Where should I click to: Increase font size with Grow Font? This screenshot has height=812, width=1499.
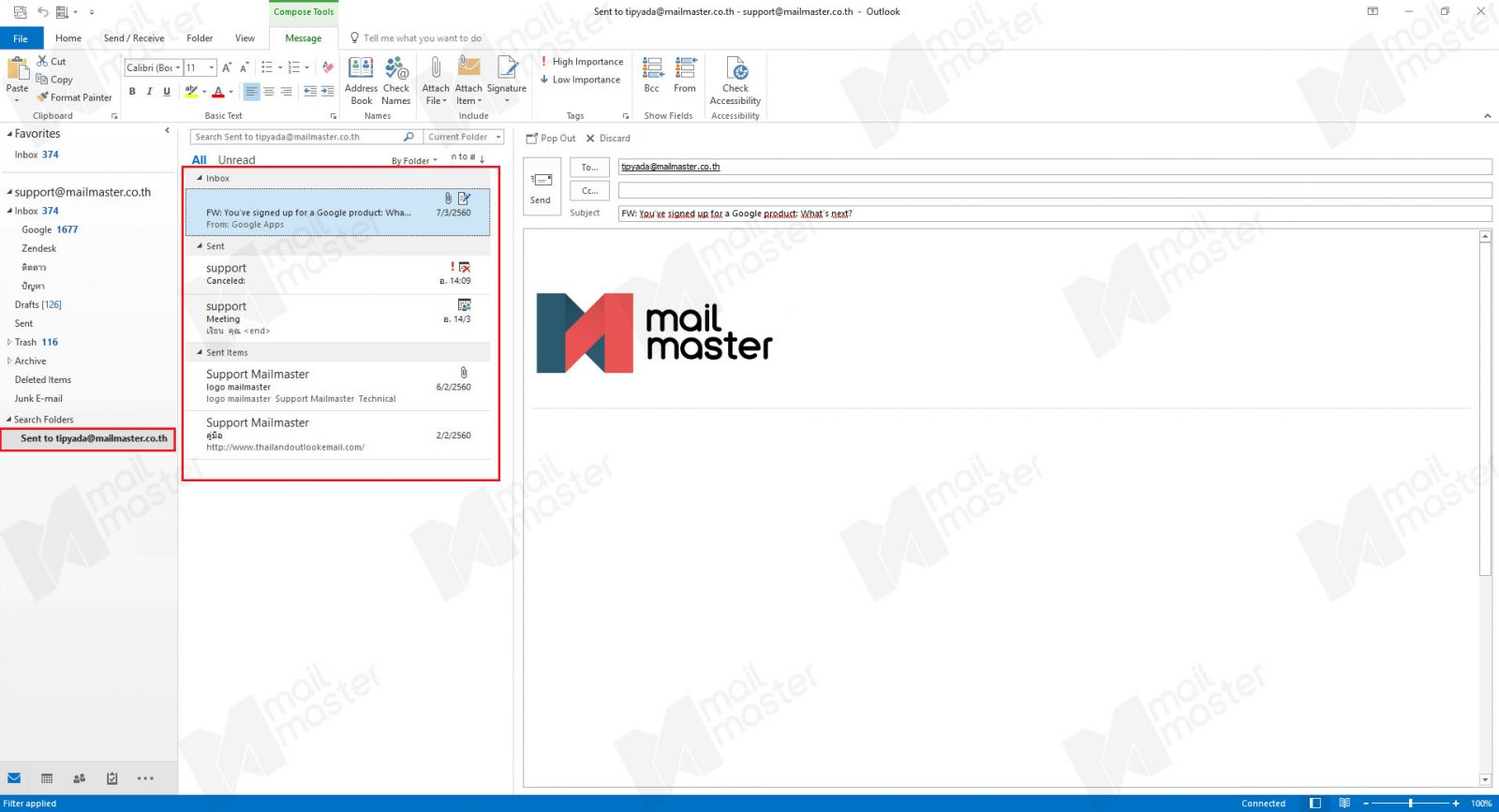coord(227,67)
